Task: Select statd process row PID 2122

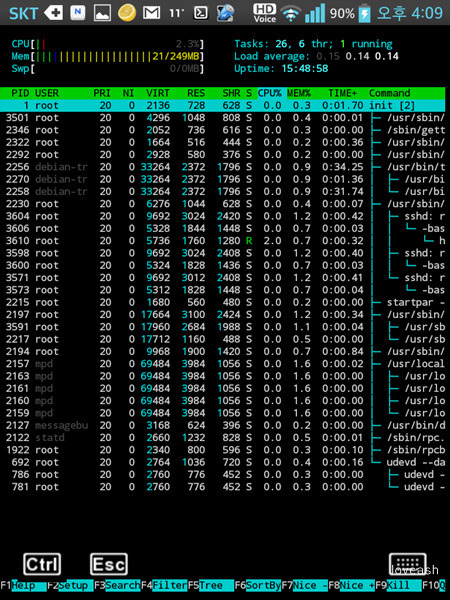Action: point(223,437)
